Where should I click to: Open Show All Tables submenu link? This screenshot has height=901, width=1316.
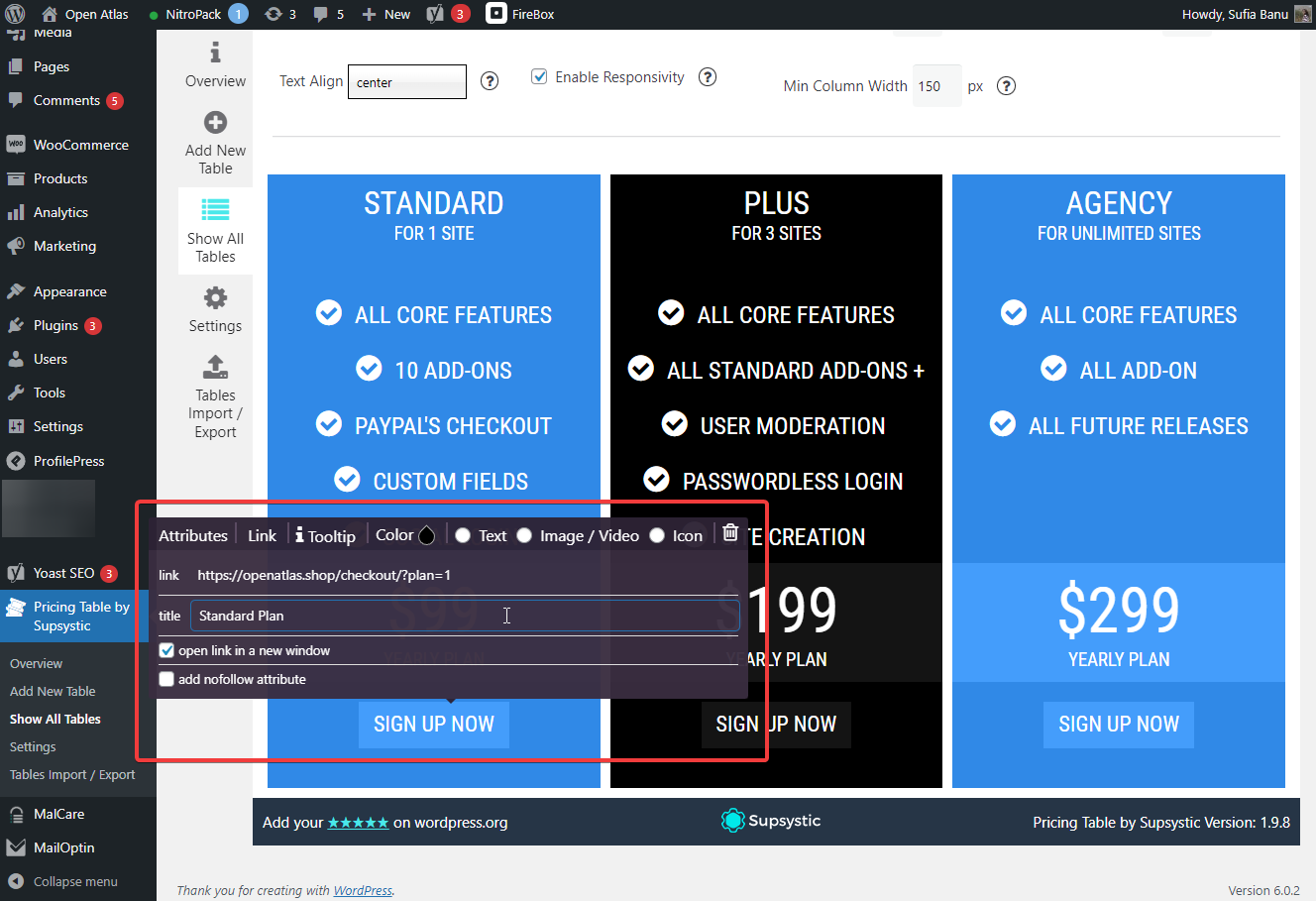click(55, 719)
